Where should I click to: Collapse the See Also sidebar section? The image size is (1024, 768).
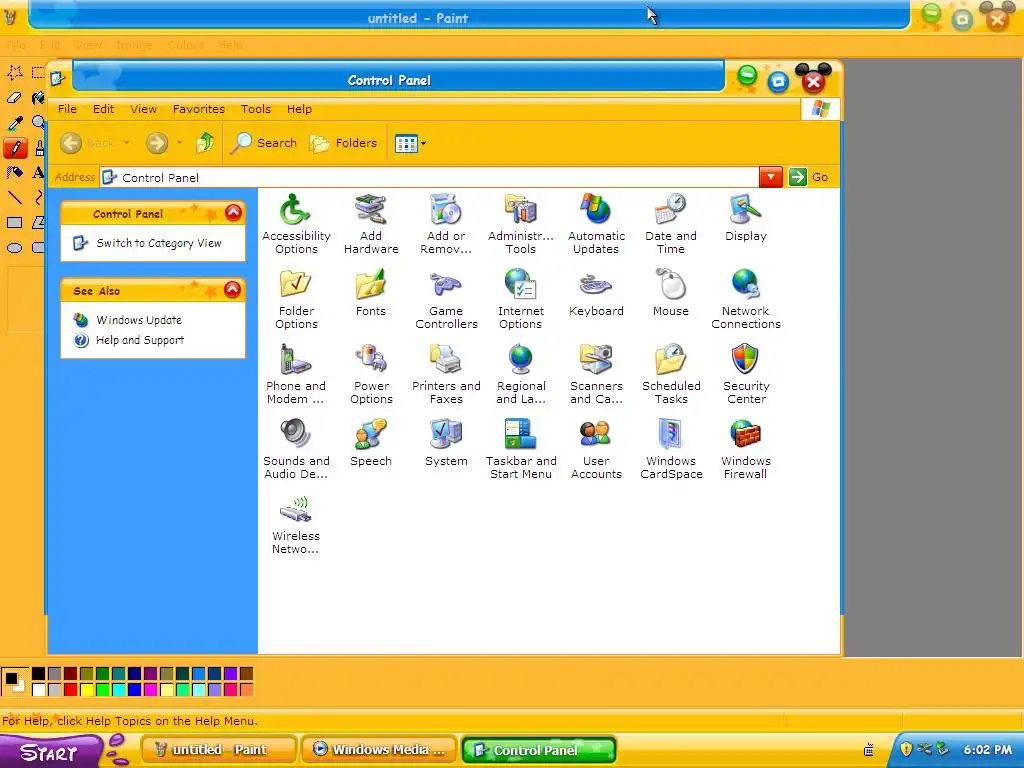[232, 289]
